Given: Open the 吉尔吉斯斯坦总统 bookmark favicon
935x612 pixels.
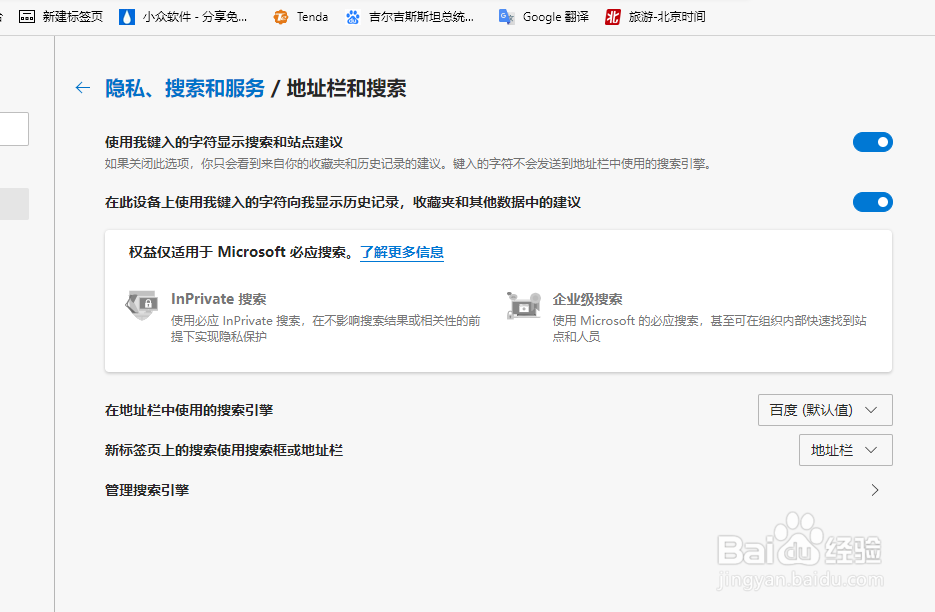Looking at the screenshot, I should coord(352,17).
